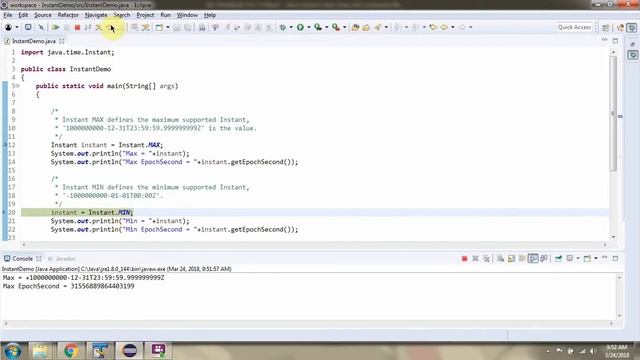Maximize the Console view button
The height and width of the screenshot is (360, 640).
coord(615,258)
